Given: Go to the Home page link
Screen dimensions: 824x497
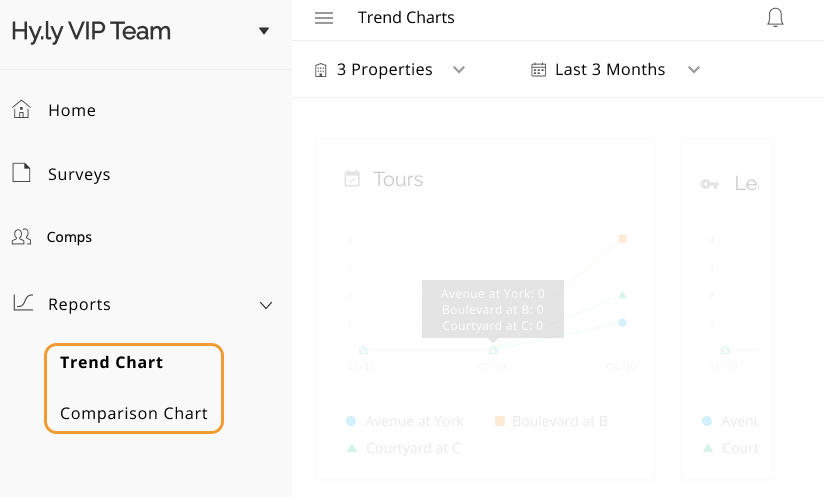Looking at the screenshot, I should tap(72, 110).
